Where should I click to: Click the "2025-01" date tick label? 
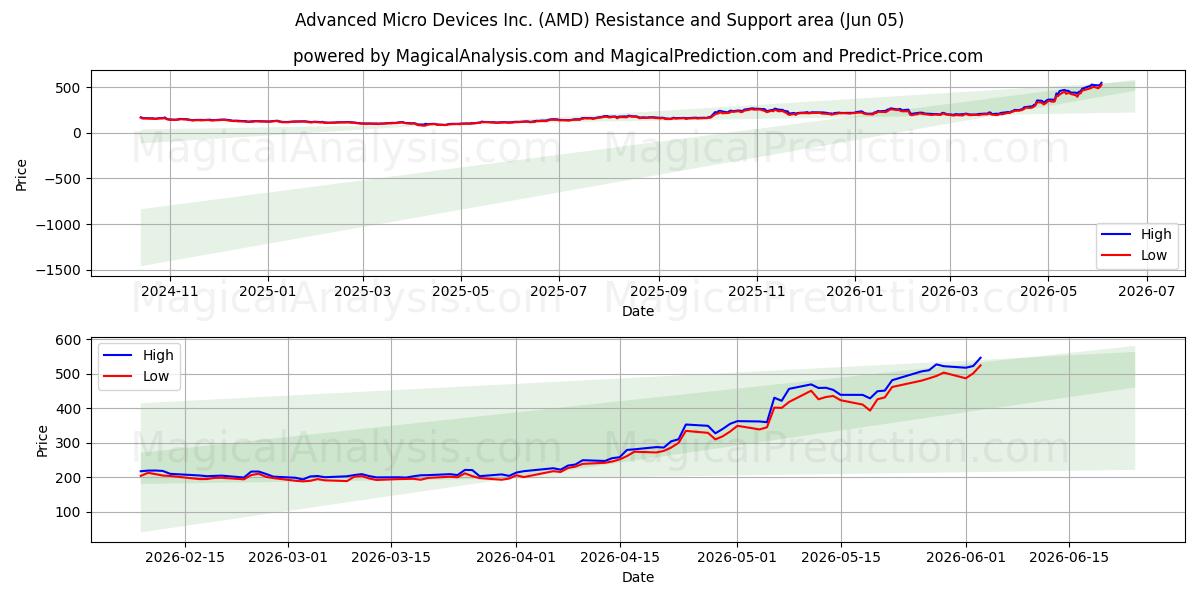(x=268, y=291)
